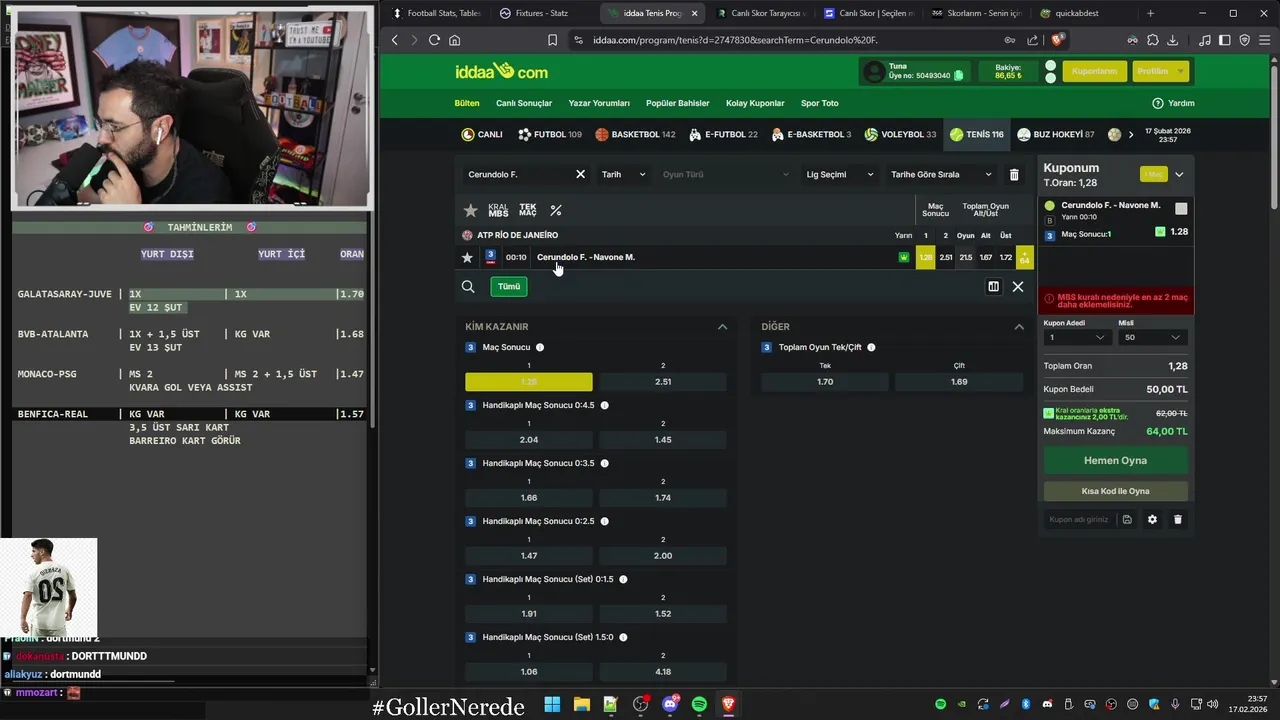Copy the member number

coord(959,75)
